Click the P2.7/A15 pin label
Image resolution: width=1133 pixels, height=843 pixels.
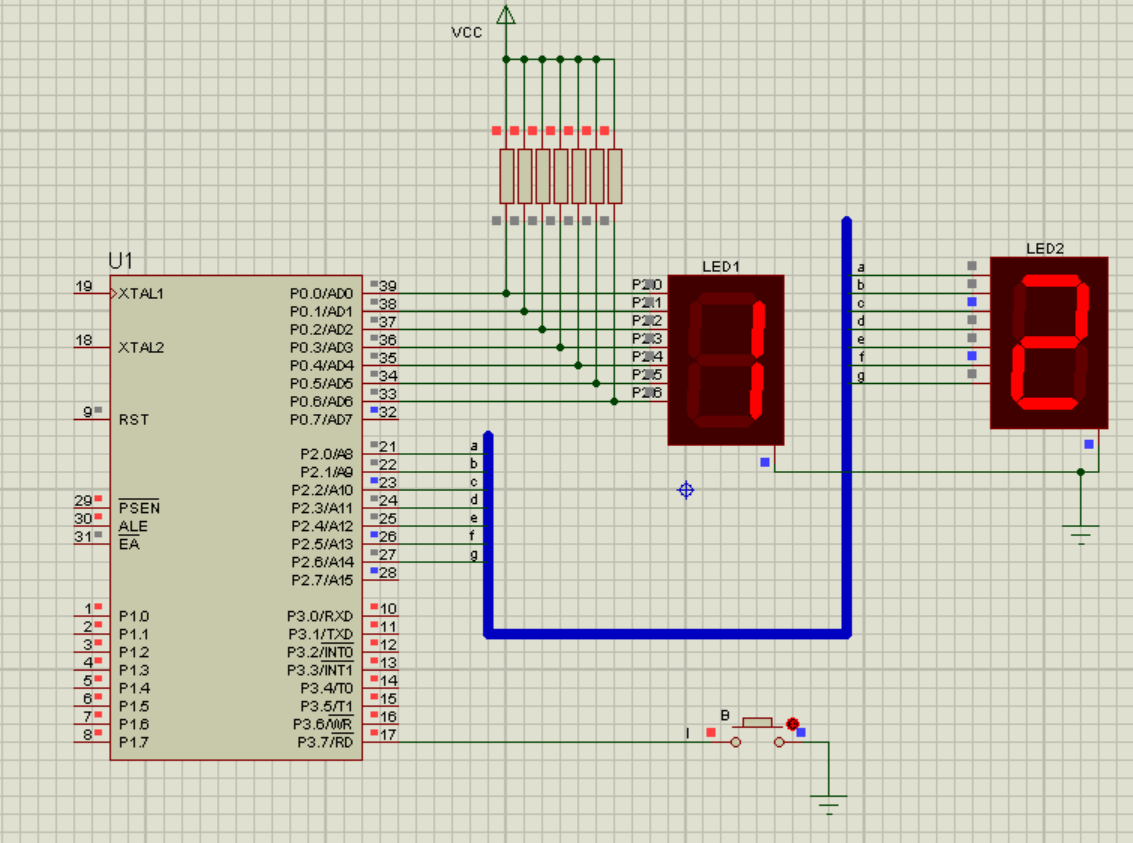click(x=322, y=580)
